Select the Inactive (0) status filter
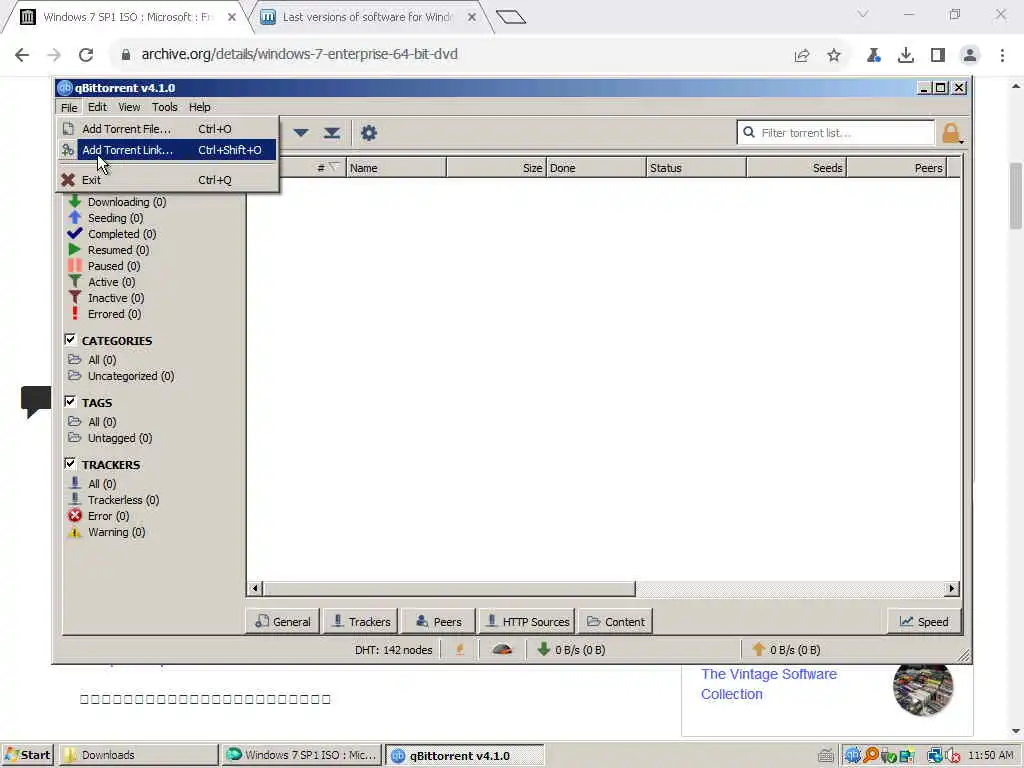This screenshot has width=1024, height=768. (116, 298)
